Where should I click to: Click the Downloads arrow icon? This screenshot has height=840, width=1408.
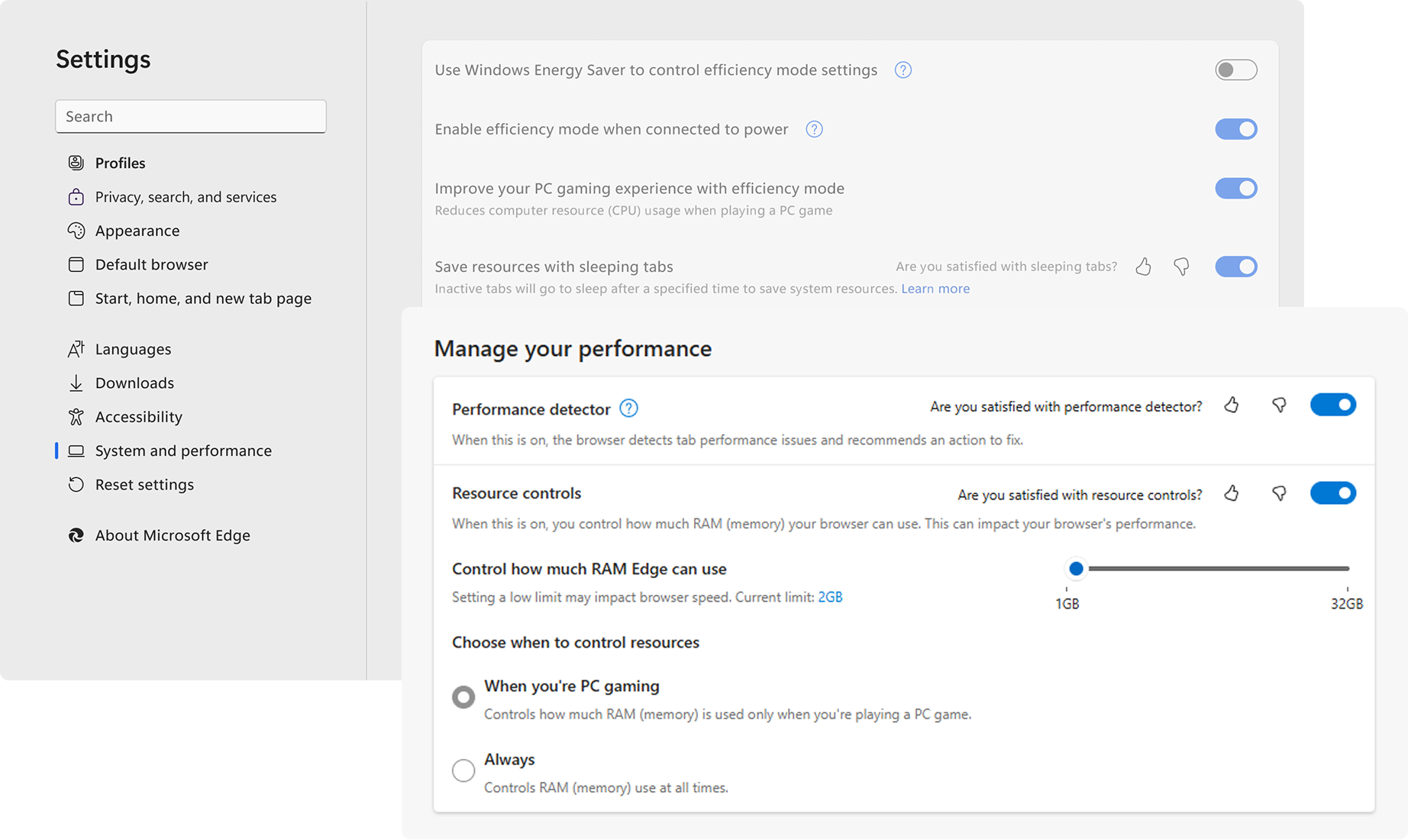coord(76,383)
